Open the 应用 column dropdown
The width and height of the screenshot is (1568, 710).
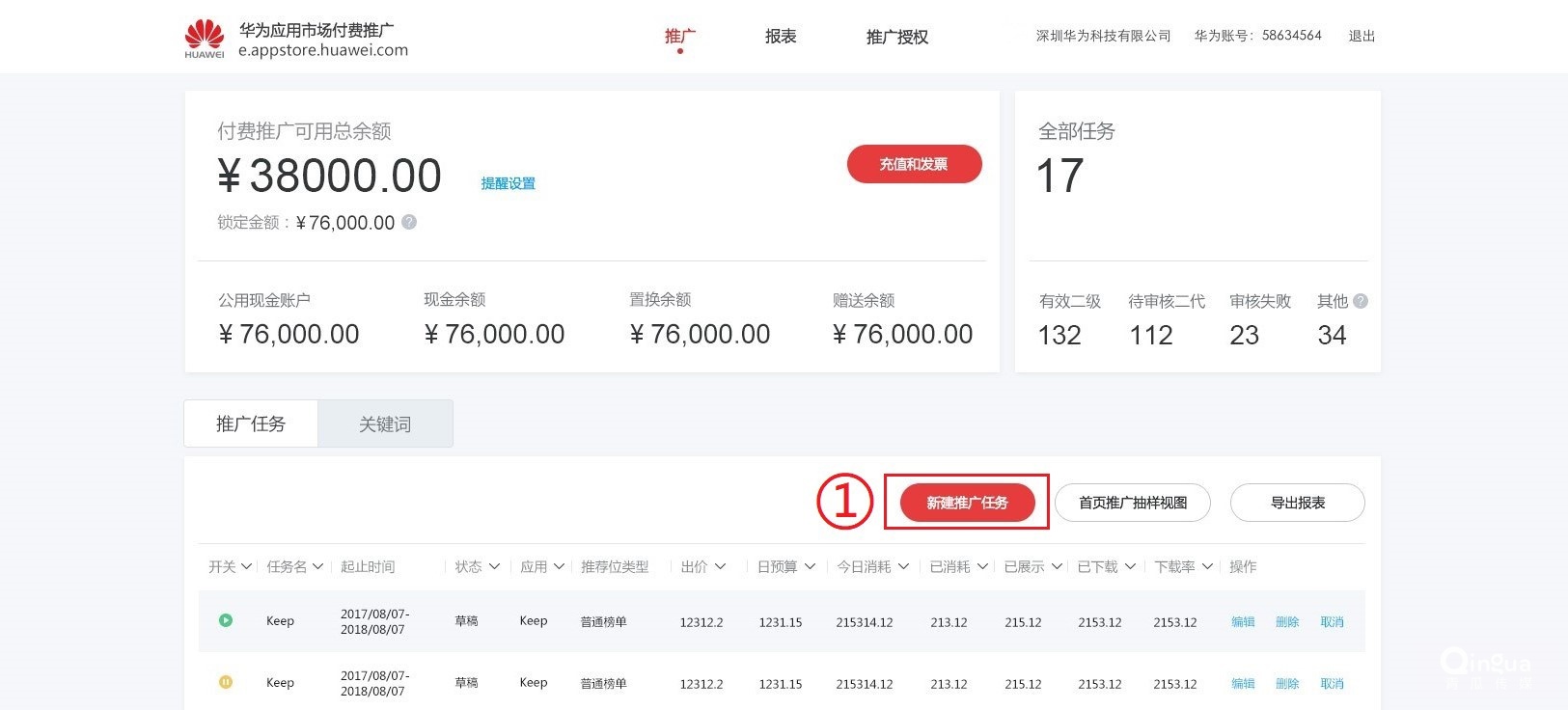tap(559, 567)
